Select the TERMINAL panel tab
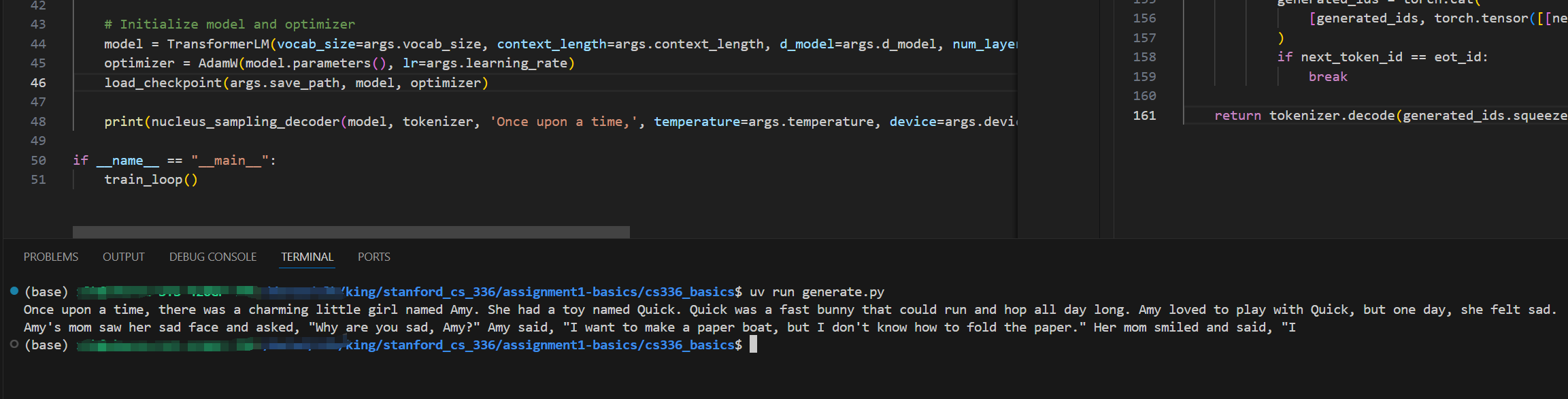This screenshot has height=399, width=1568. [x=307, y=257]
